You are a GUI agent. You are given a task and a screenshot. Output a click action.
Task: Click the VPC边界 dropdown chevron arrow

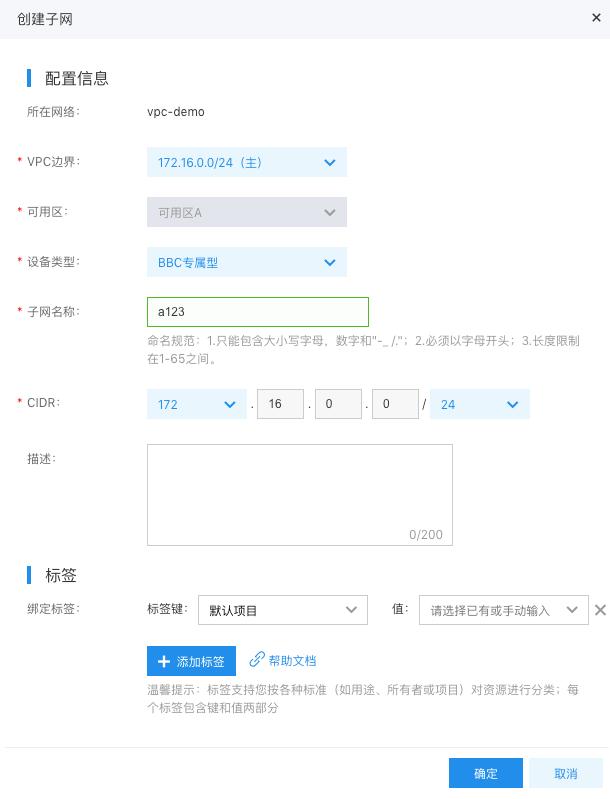pos(330,163)
